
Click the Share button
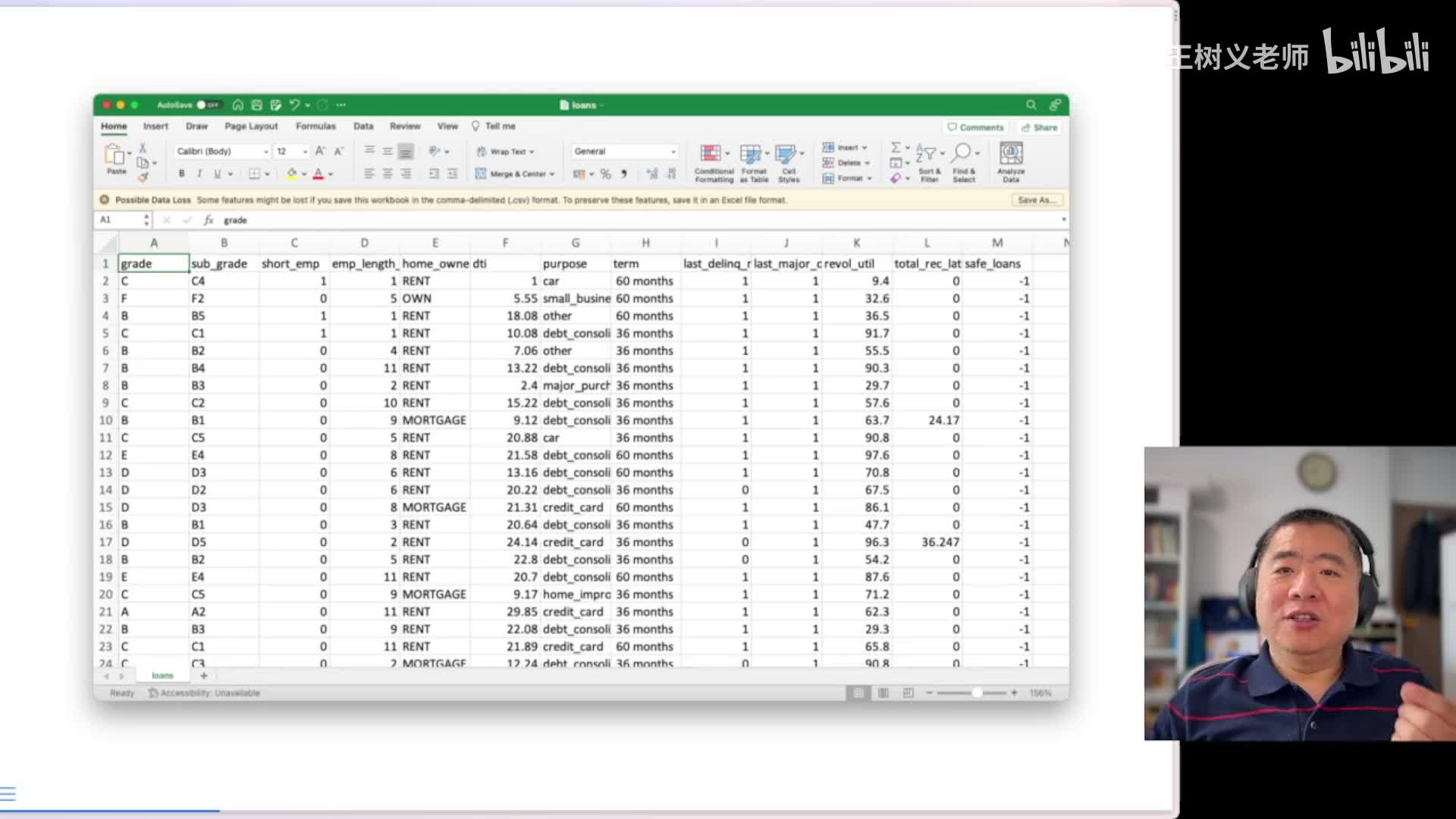(x=1039, y=127)
